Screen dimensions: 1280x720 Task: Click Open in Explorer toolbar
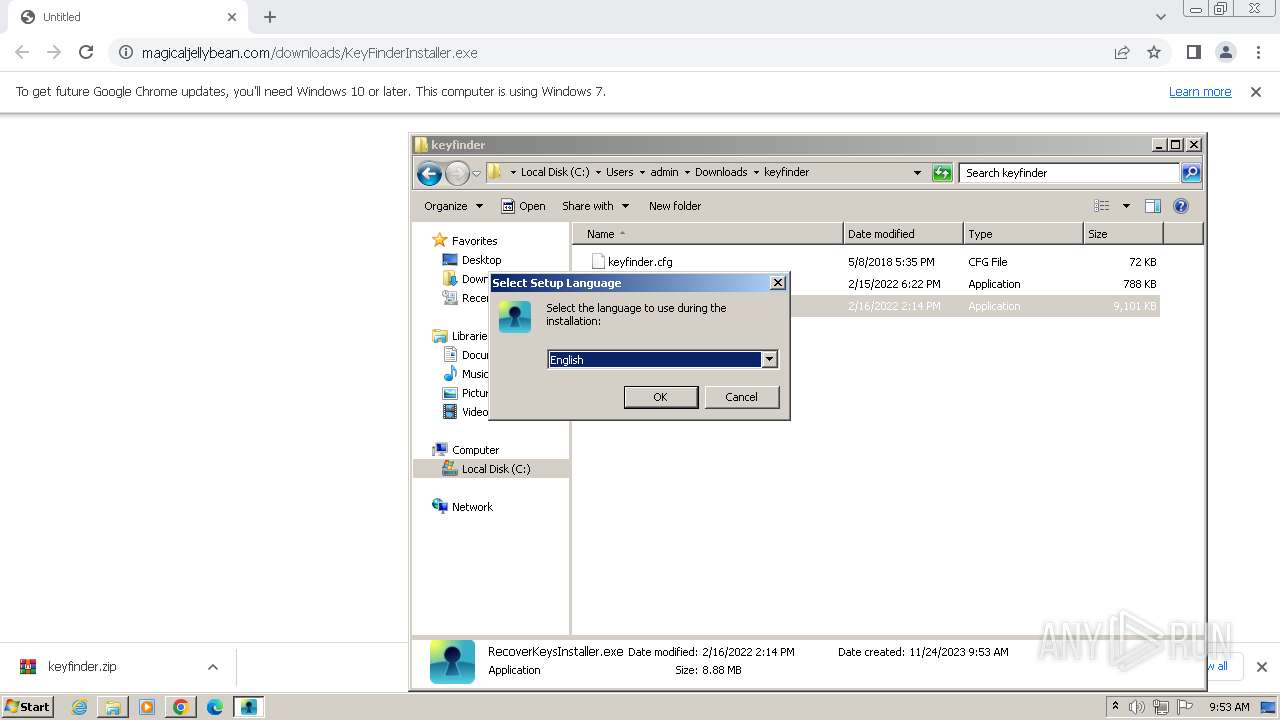coord(523,206)
